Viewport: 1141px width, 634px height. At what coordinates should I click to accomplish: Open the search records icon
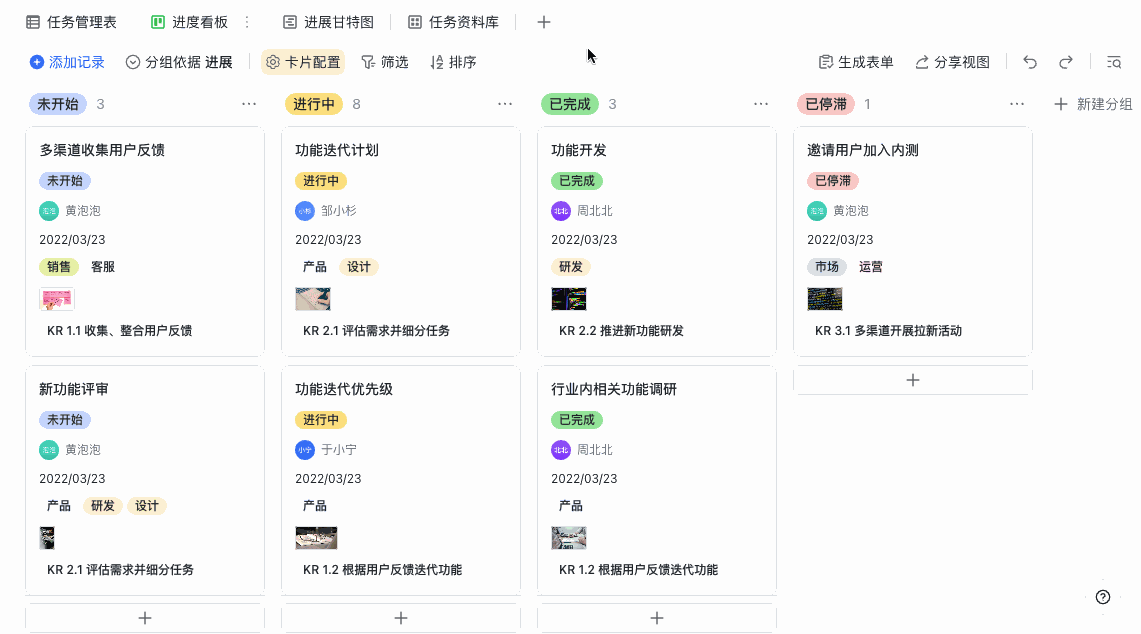pyautogui.click(x=1114, y=62)
